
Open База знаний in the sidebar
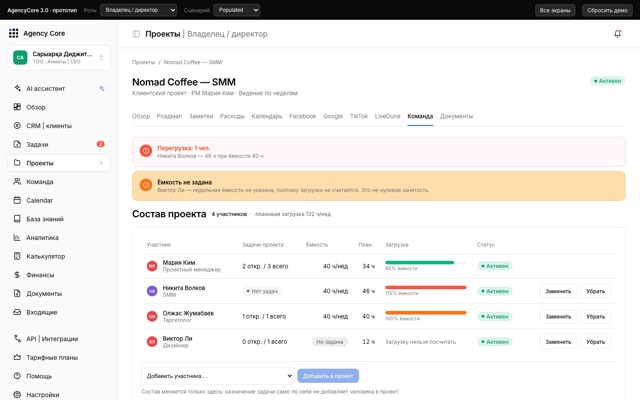(59, 219)
